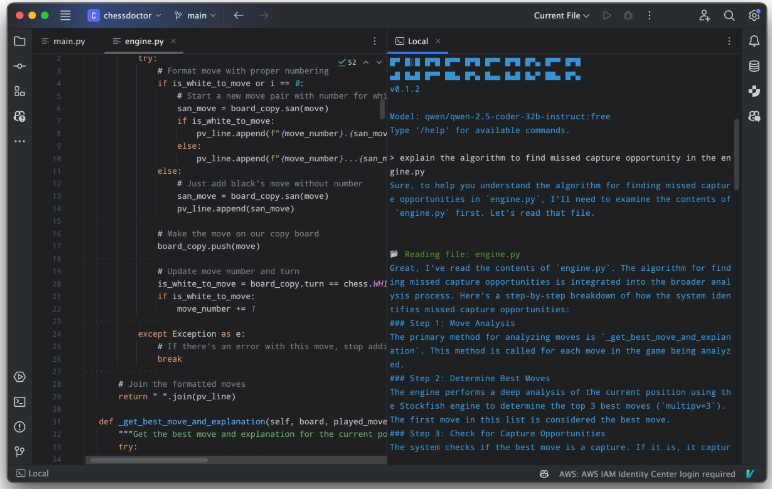Image resolution: width=772 pixels, height=489 pixels.
Task: Open more run actions menu
Action: click(x=649, y=15)
